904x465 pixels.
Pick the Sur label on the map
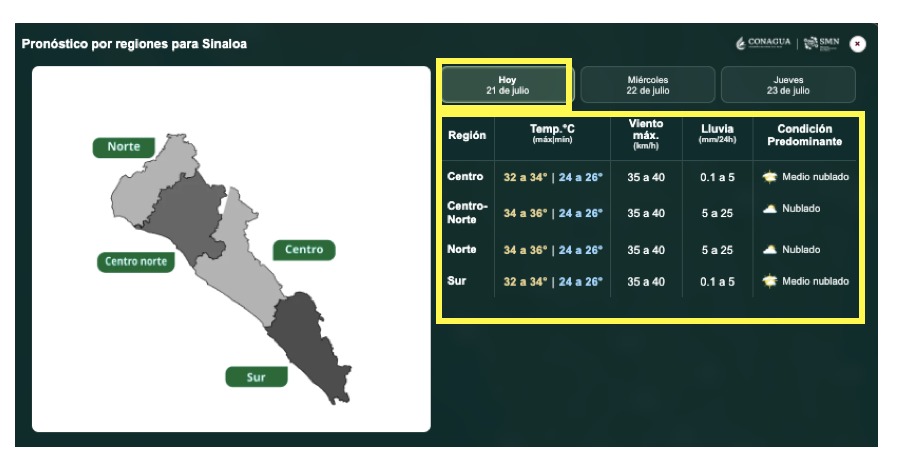(256, 377)
